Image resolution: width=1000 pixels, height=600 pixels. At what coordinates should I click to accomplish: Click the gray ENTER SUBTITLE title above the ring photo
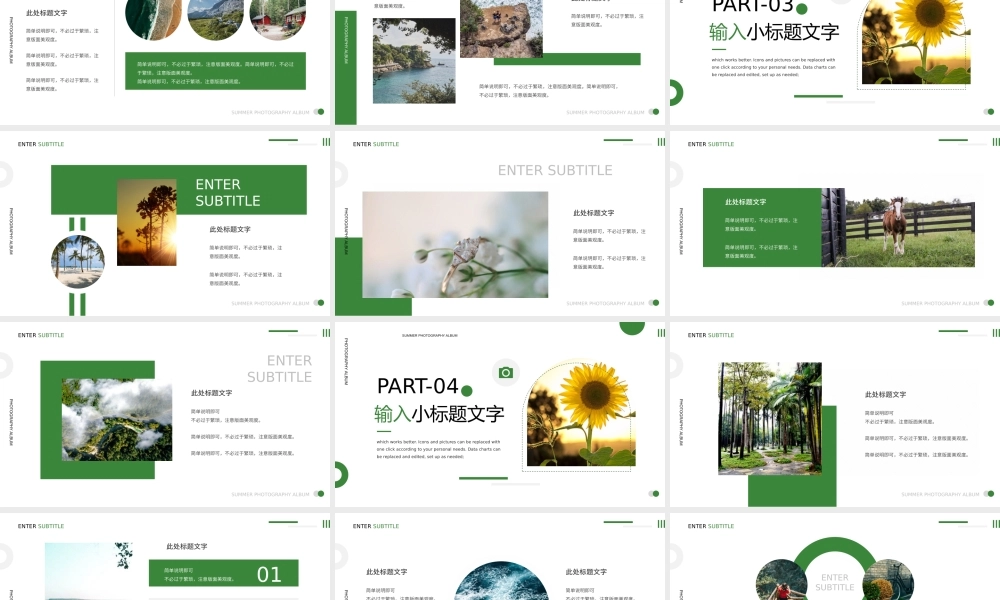click(x=555, y=170)
